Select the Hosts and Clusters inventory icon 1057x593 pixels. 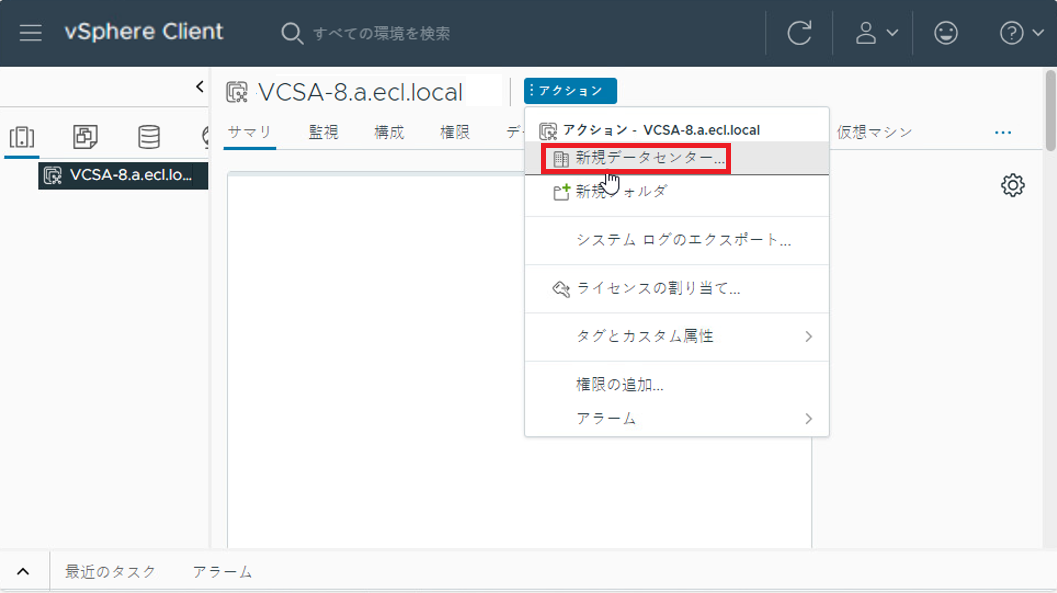(22, 137)
